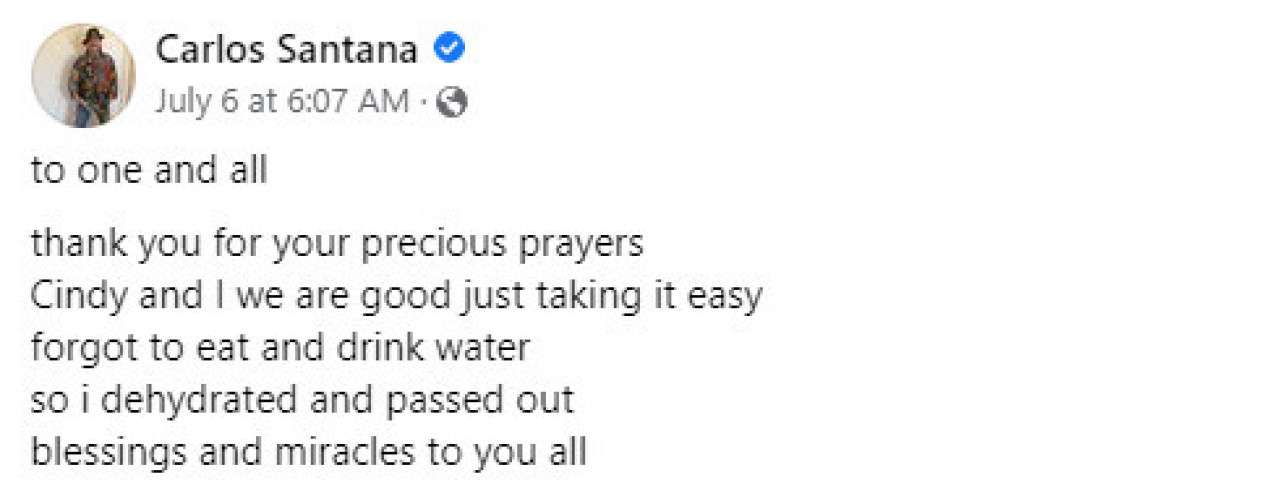This screenshot has height=491, width=1280.
Task: Click the line "to one and all"
Action: [x=149, y=170]
